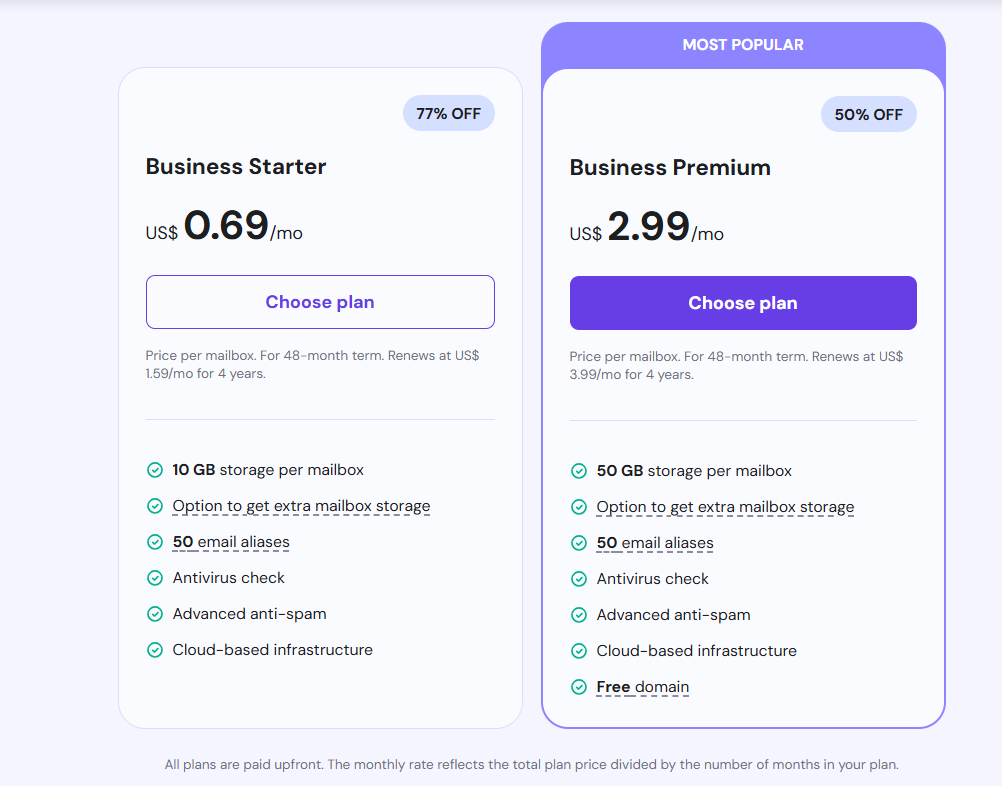Click Starter's extra mailbox storage option link

click(x=301, y=506)
